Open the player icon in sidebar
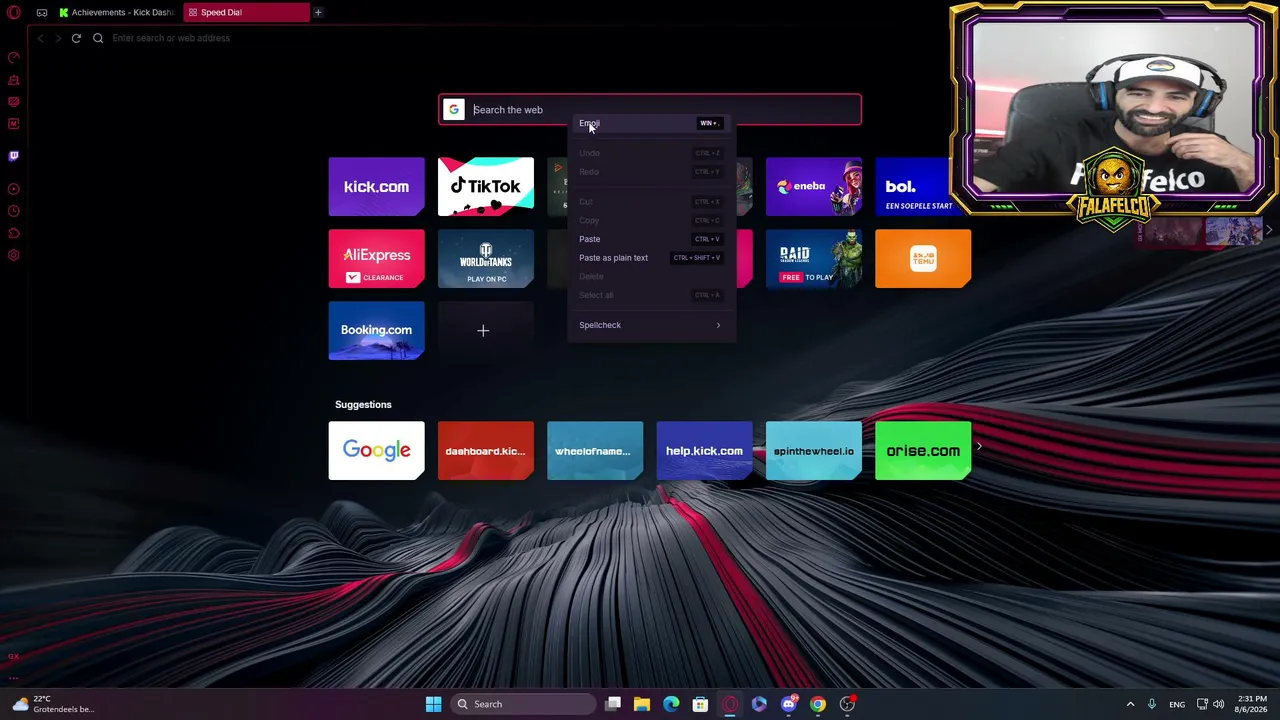1280x720 pixels. (14, 189)
